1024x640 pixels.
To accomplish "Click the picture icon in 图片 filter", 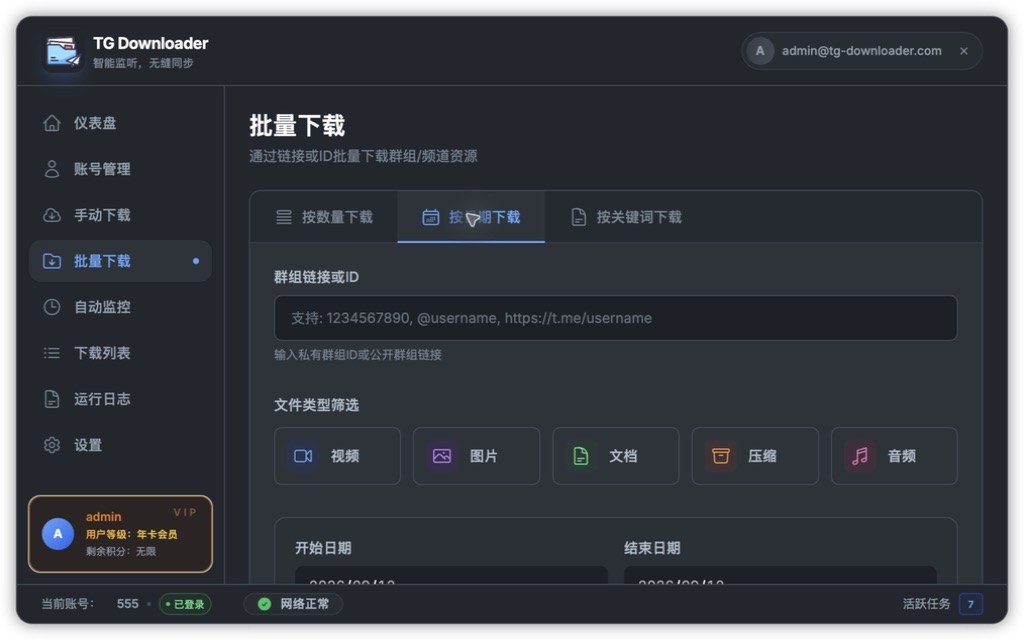I will (442, 456).
